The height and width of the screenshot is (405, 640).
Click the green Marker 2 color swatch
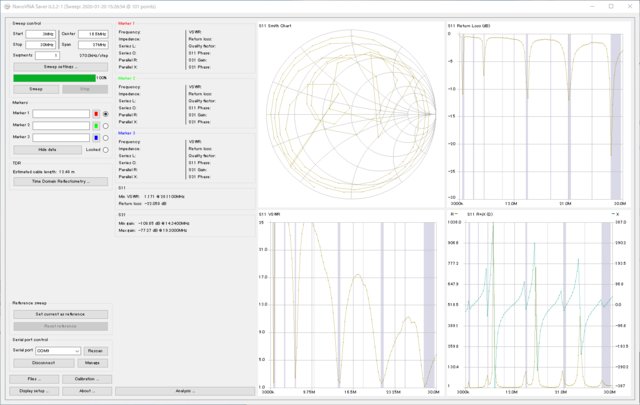tap(96, 126)
